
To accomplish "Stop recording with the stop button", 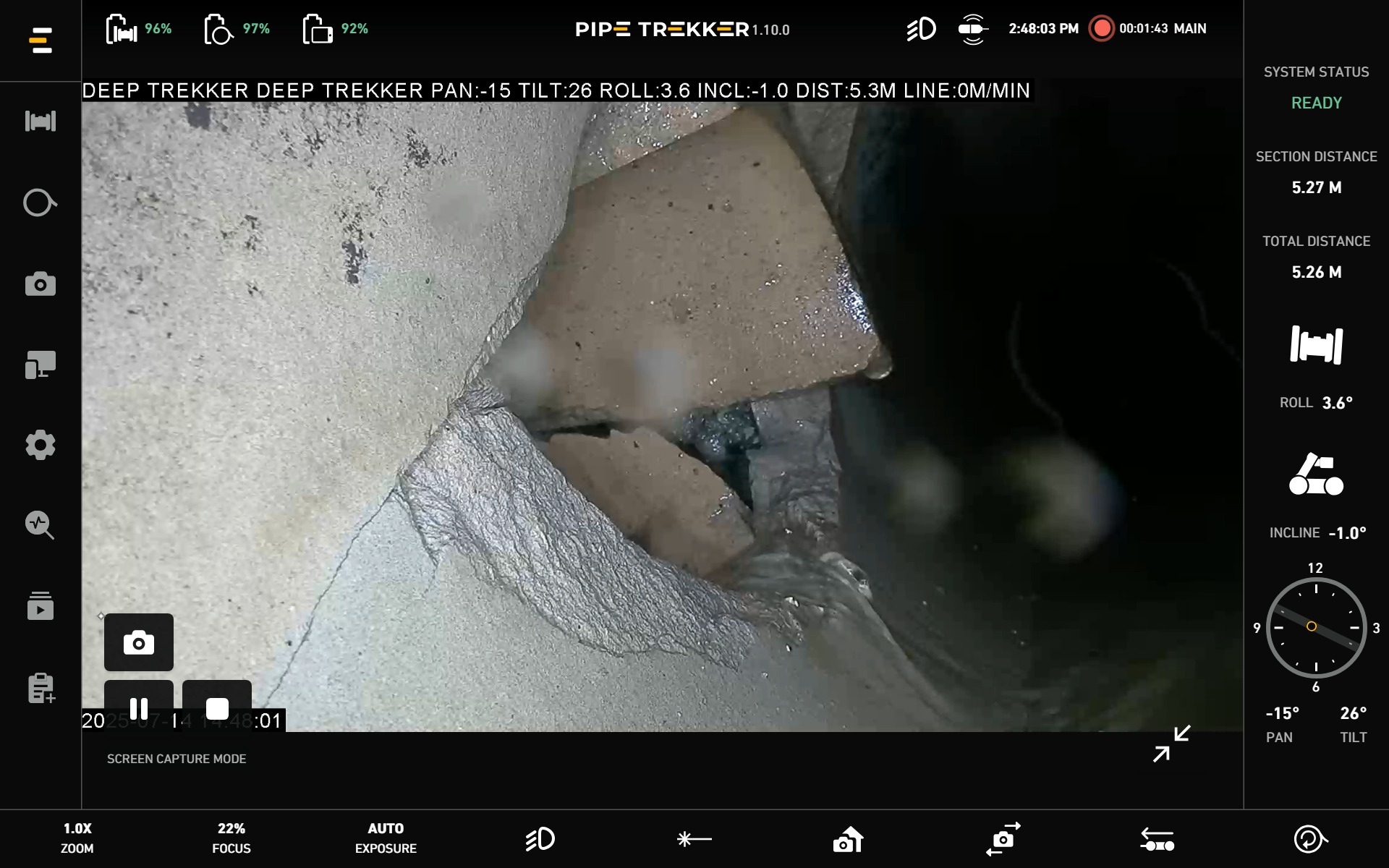I will 218,708.
